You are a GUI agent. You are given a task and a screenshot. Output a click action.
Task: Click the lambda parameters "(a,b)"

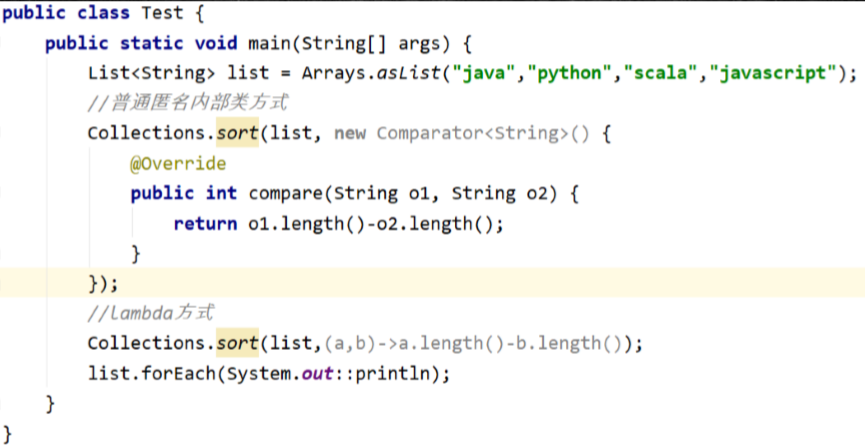pyautogui.click(x=350, y=344)
